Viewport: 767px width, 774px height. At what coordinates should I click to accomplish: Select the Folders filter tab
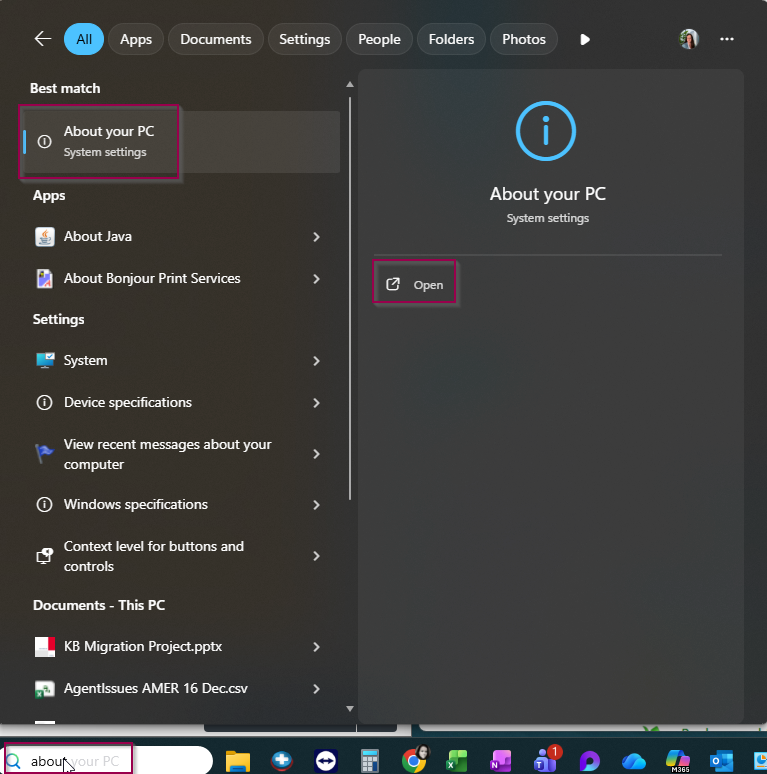(x=451, y=39)
